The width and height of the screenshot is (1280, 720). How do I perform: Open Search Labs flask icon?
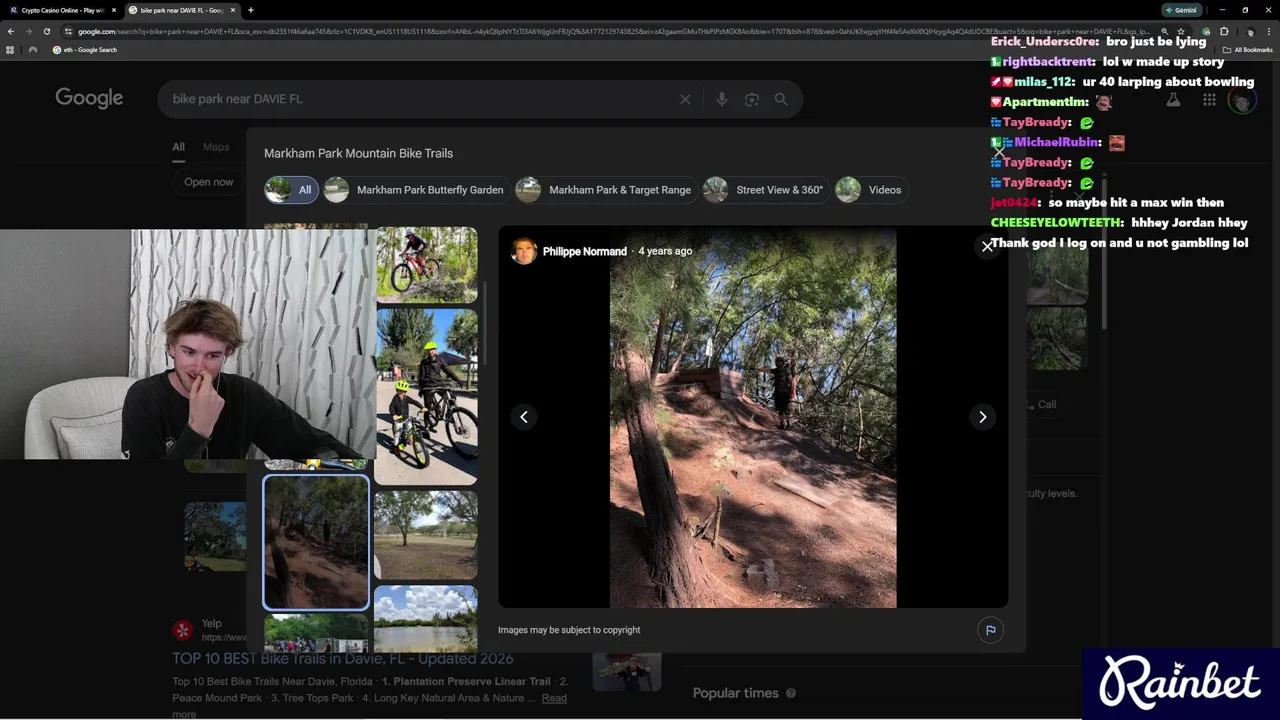click(1173, 99)
